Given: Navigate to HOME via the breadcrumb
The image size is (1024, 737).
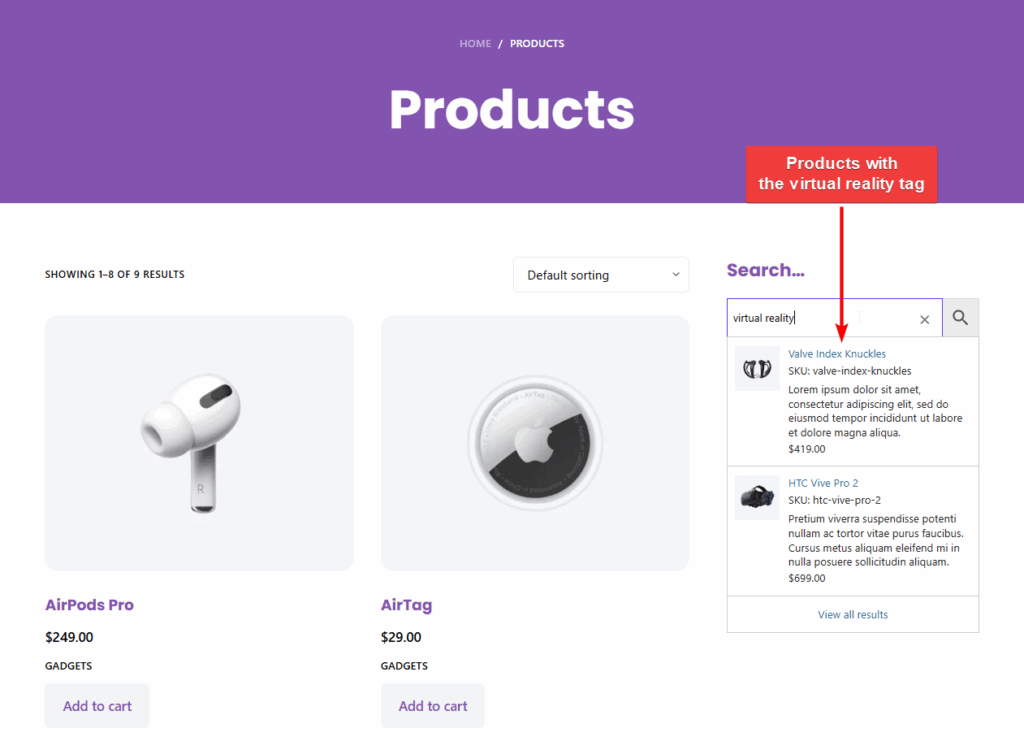Looking at the screenshot, I should tap(475, 43).
